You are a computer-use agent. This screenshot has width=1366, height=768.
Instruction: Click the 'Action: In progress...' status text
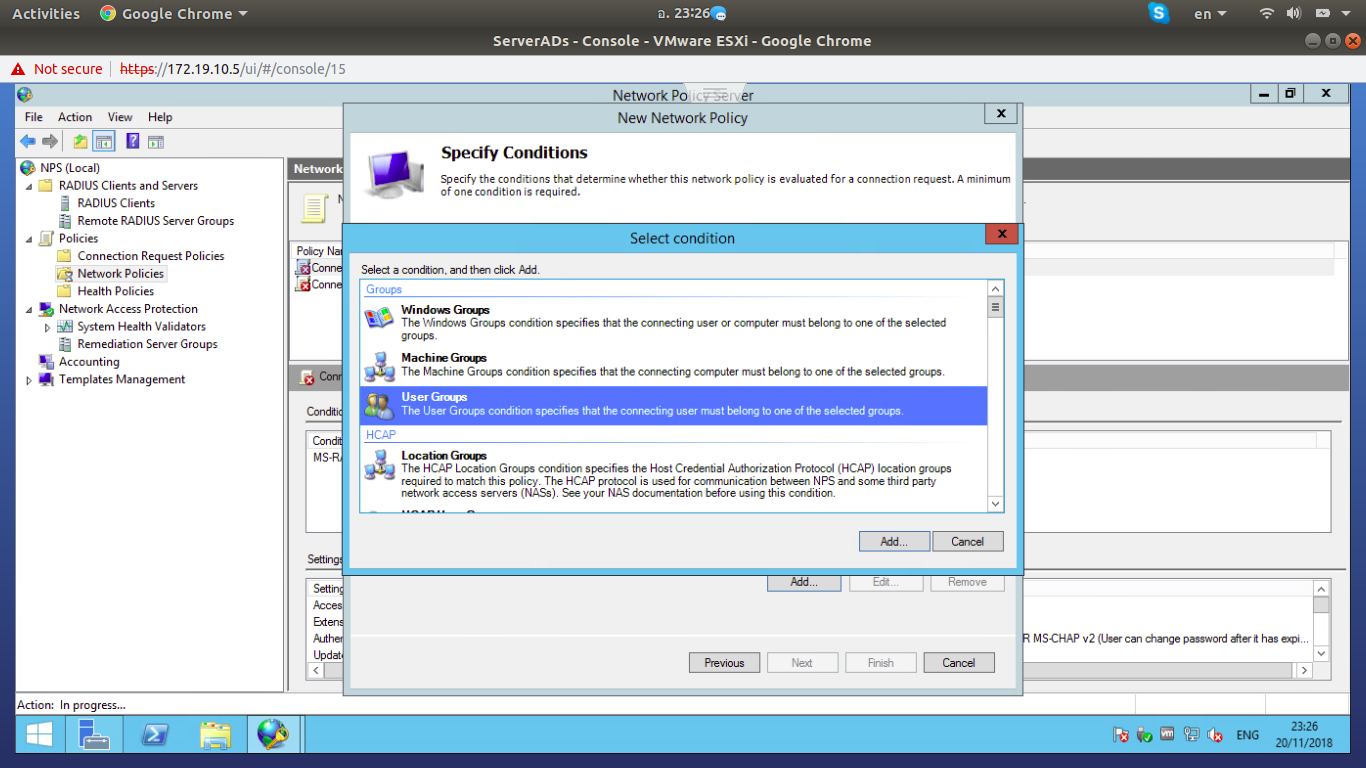[72, 705]
